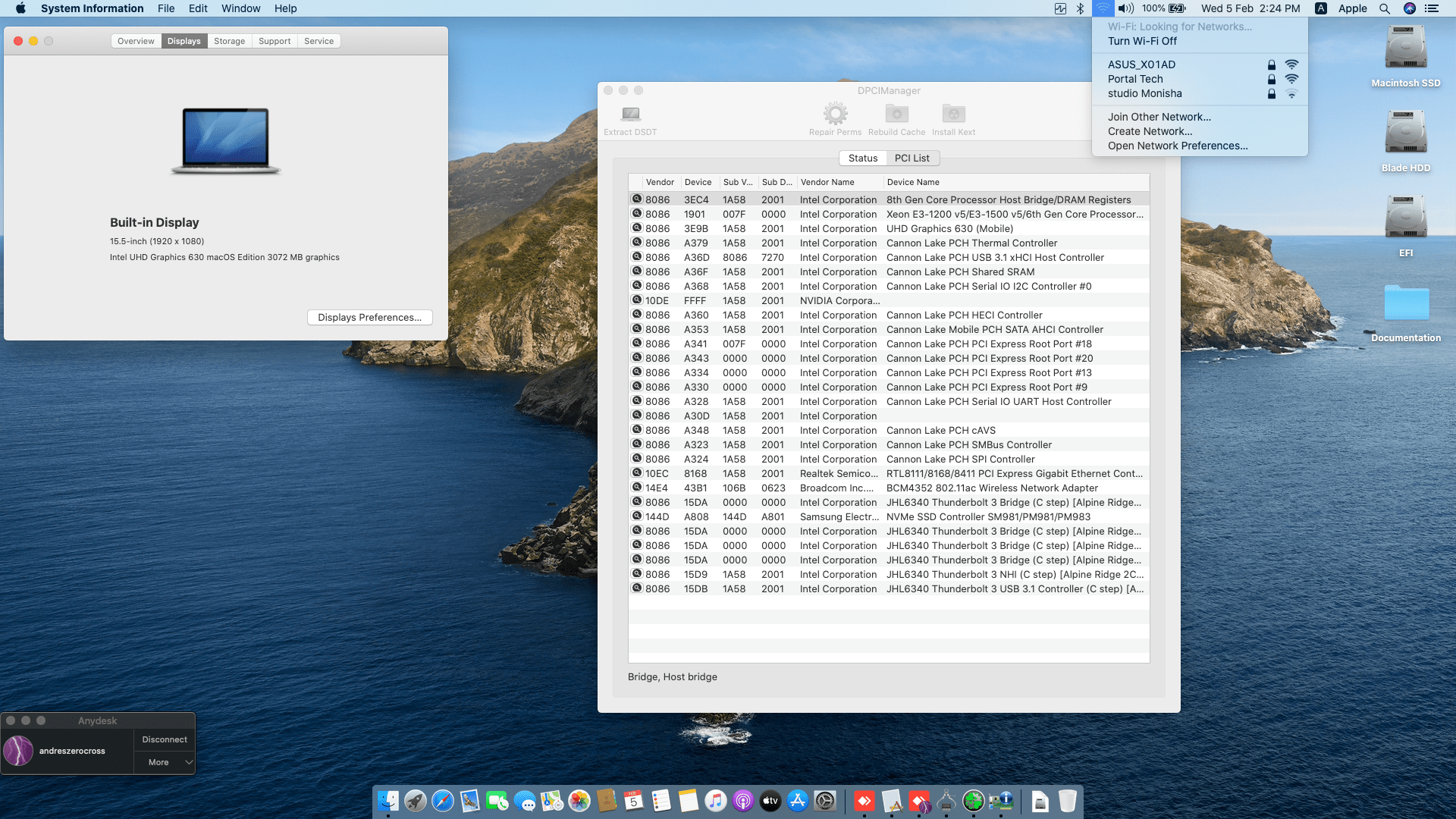This screenshot has height=819, width=1456.
Task: Open the Storage tab in System Information
Action: click(229, 41)
